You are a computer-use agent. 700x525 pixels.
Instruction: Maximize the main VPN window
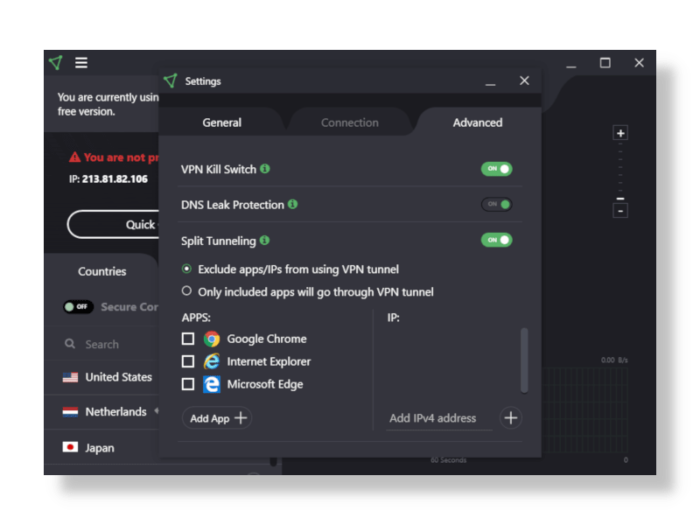tap(605, 62)
